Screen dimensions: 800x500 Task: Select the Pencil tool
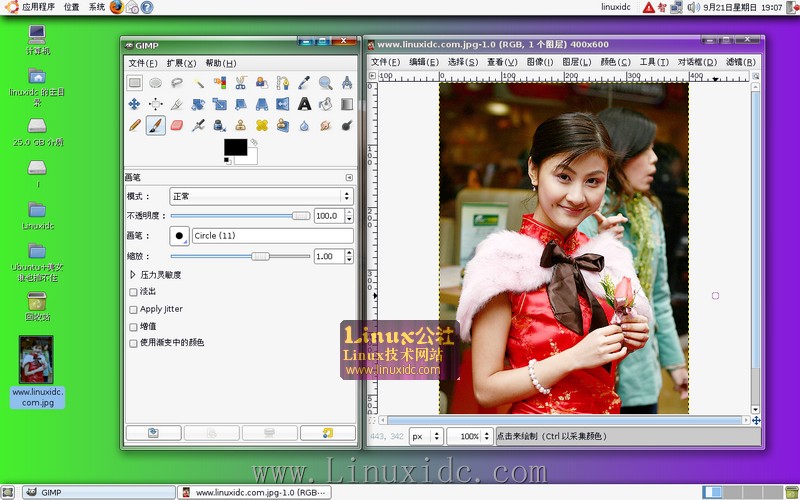tap(134, 125)
